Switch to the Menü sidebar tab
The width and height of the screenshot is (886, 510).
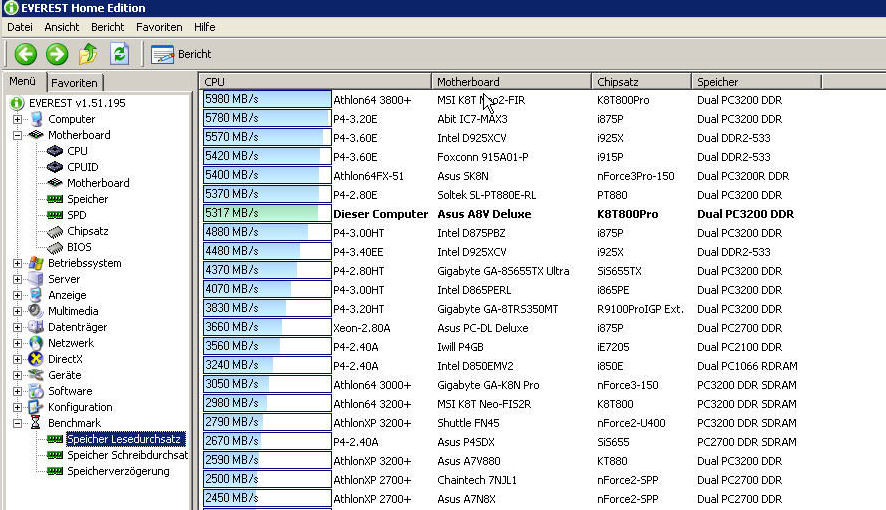tap(23, 81)
